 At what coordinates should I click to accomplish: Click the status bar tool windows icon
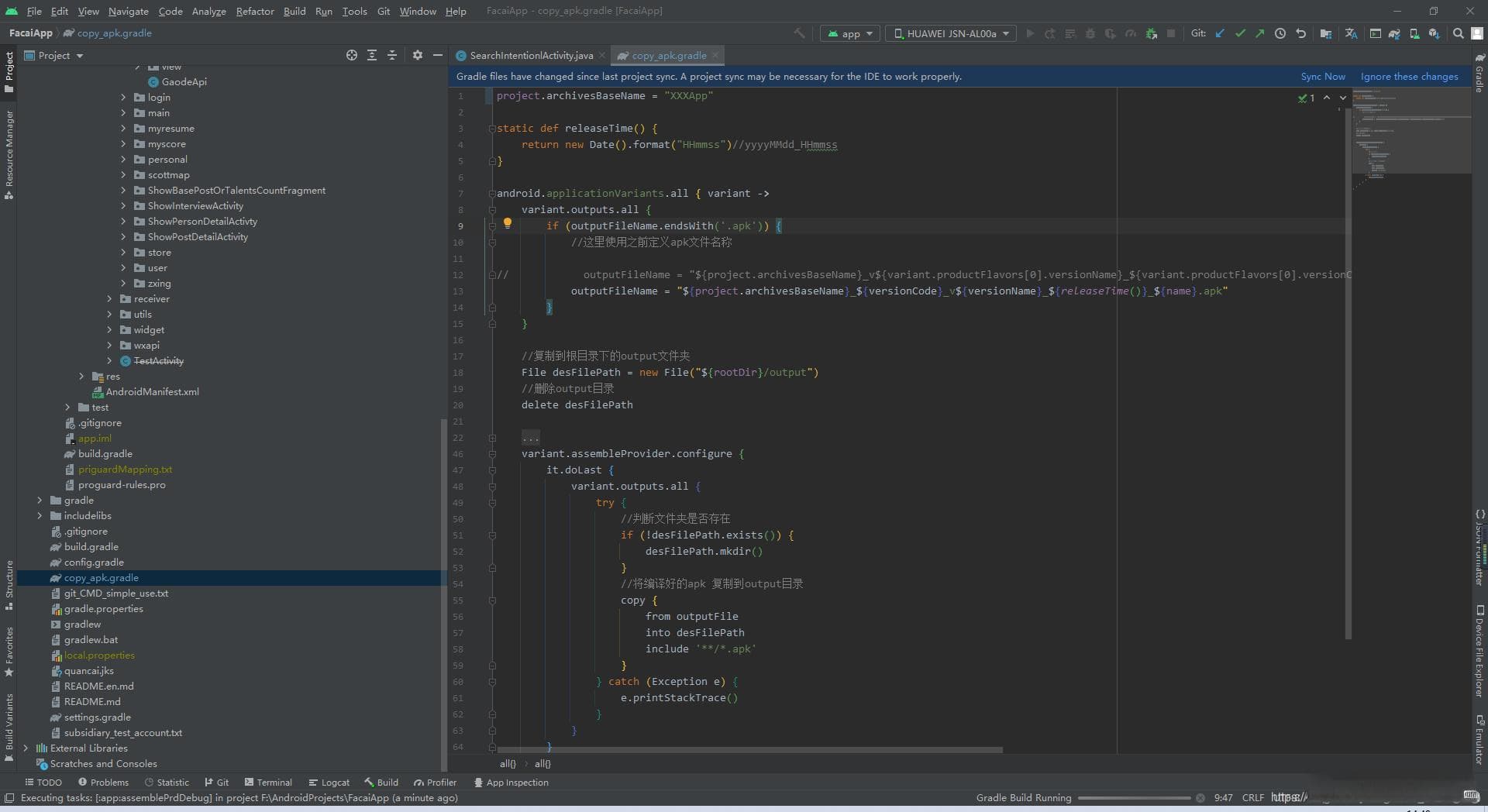pos(9,797)
